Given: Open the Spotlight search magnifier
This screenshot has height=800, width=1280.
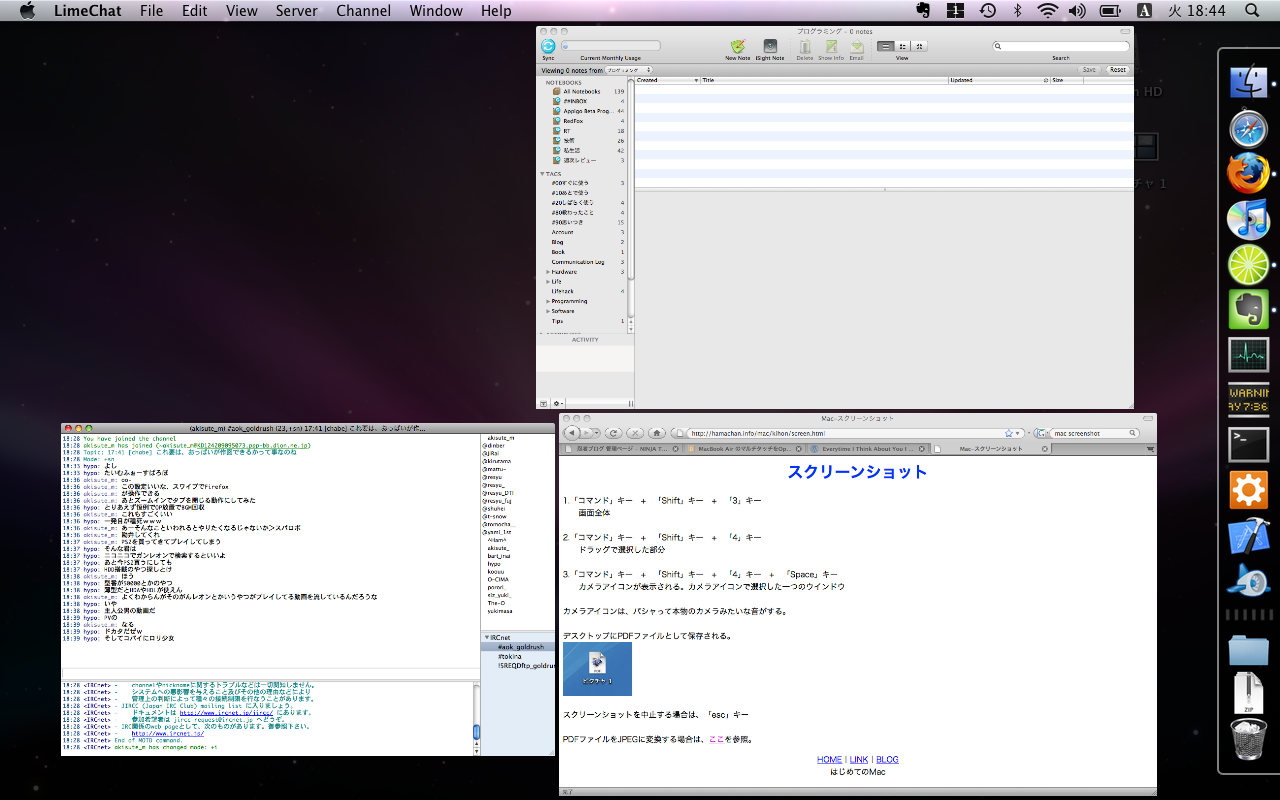Looking at the screenshot, I should point(1252,11).
